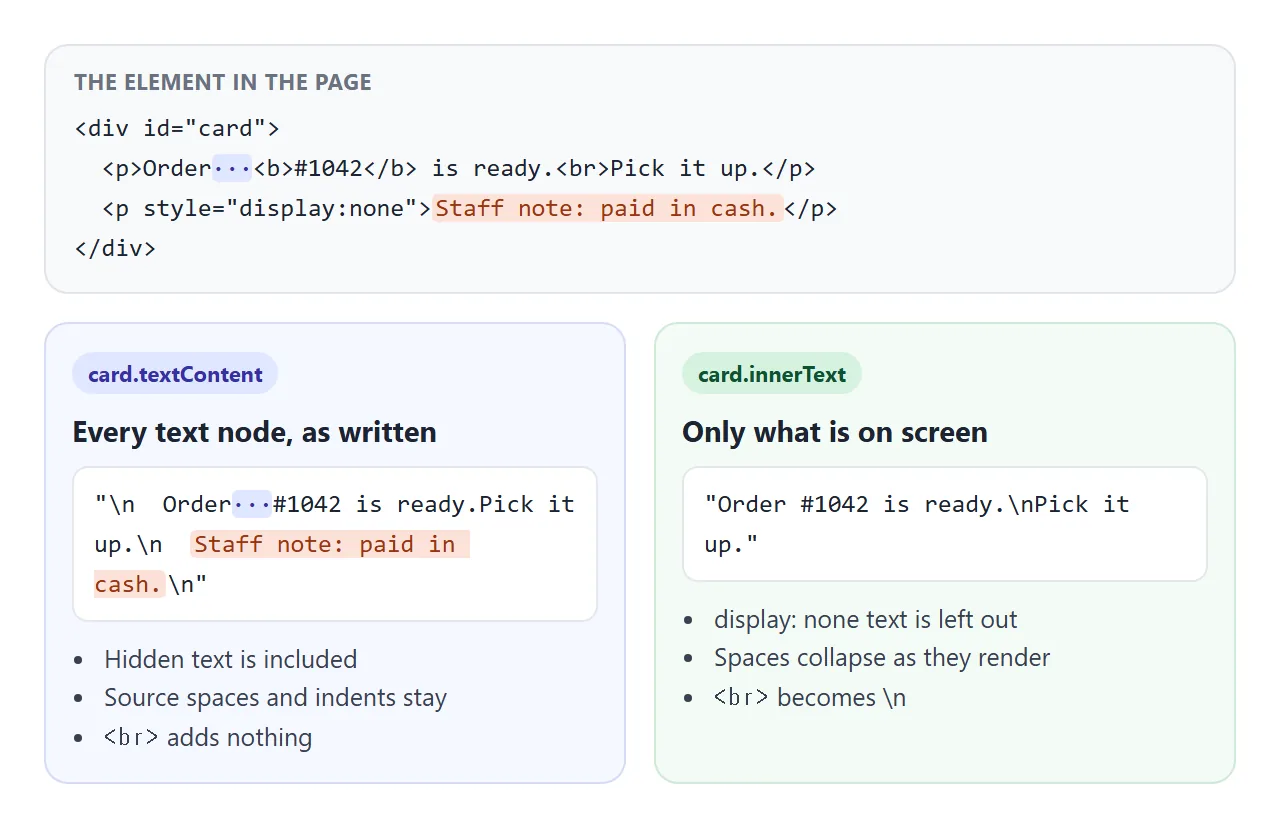
Task: Click the "<br> adds nothing" bullet
Action: point(208,738)
